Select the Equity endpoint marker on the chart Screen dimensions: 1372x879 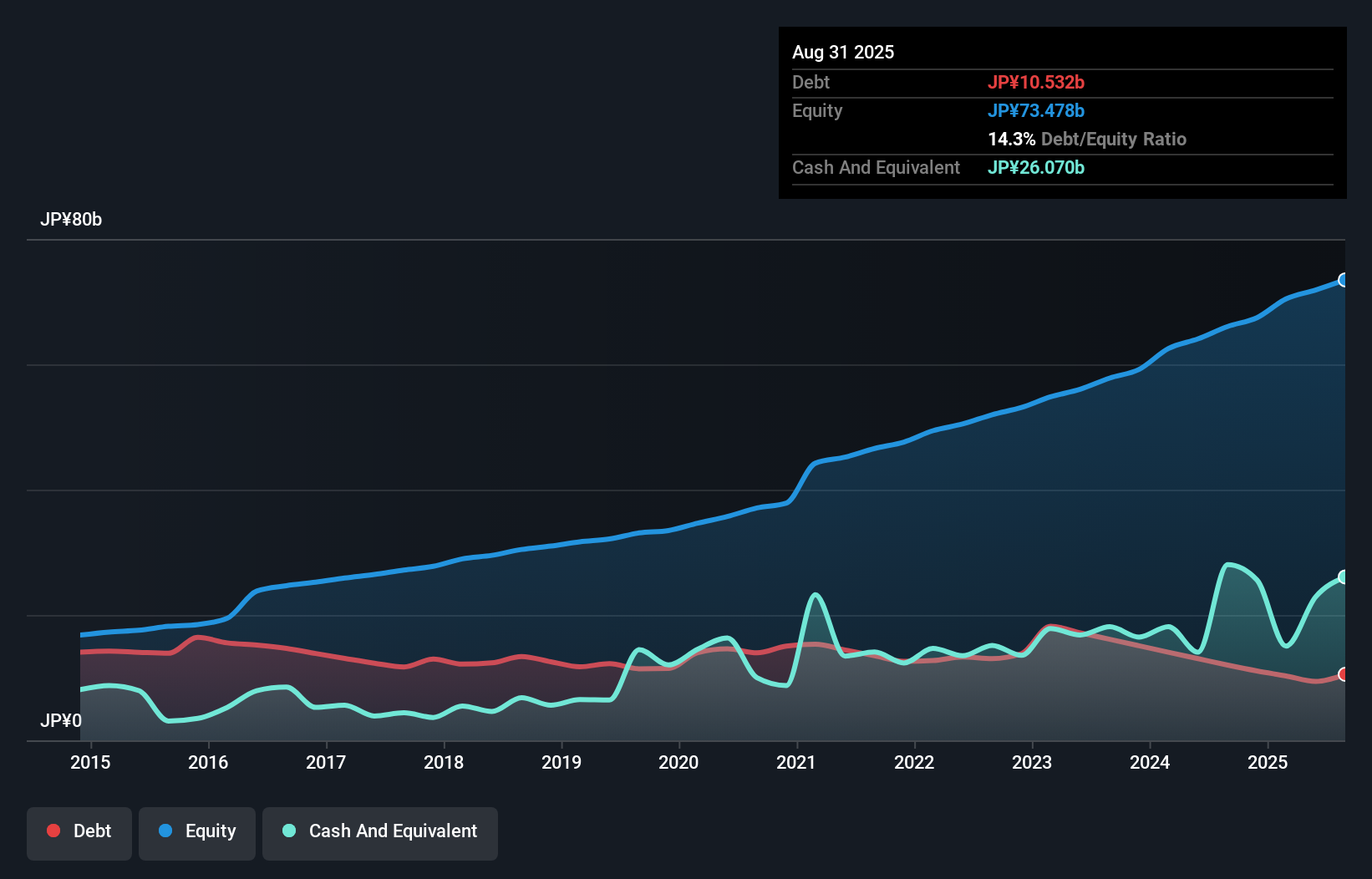pyautogui.click(x=1344, y=279)
